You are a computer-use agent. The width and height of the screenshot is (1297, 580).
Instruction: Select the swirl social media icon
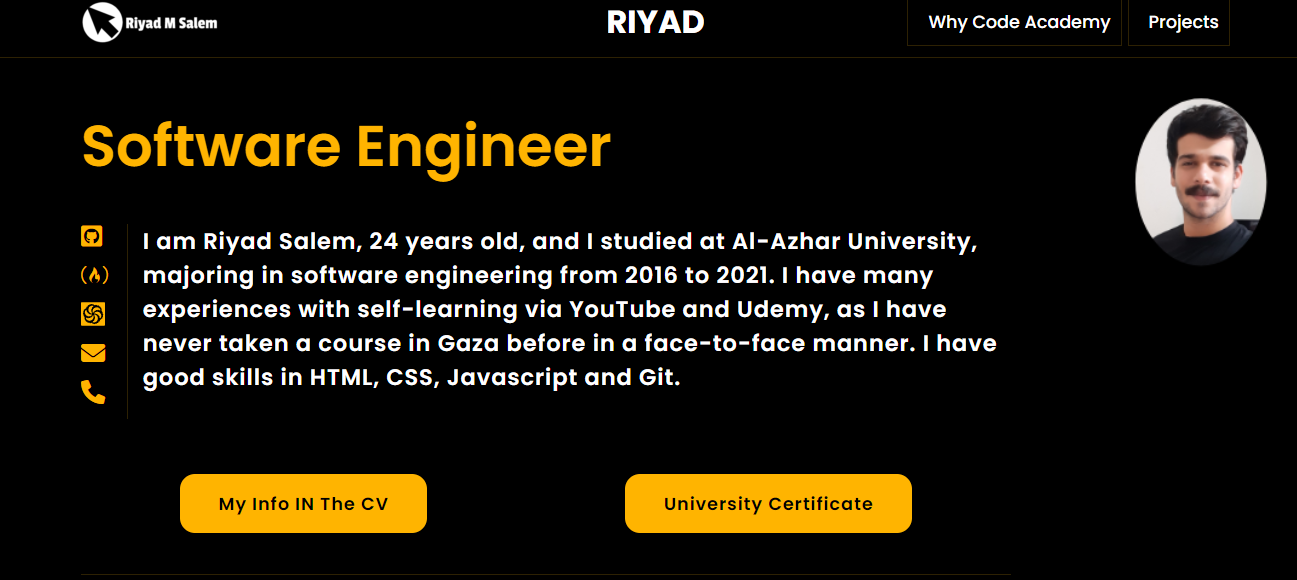coord(93,314)
